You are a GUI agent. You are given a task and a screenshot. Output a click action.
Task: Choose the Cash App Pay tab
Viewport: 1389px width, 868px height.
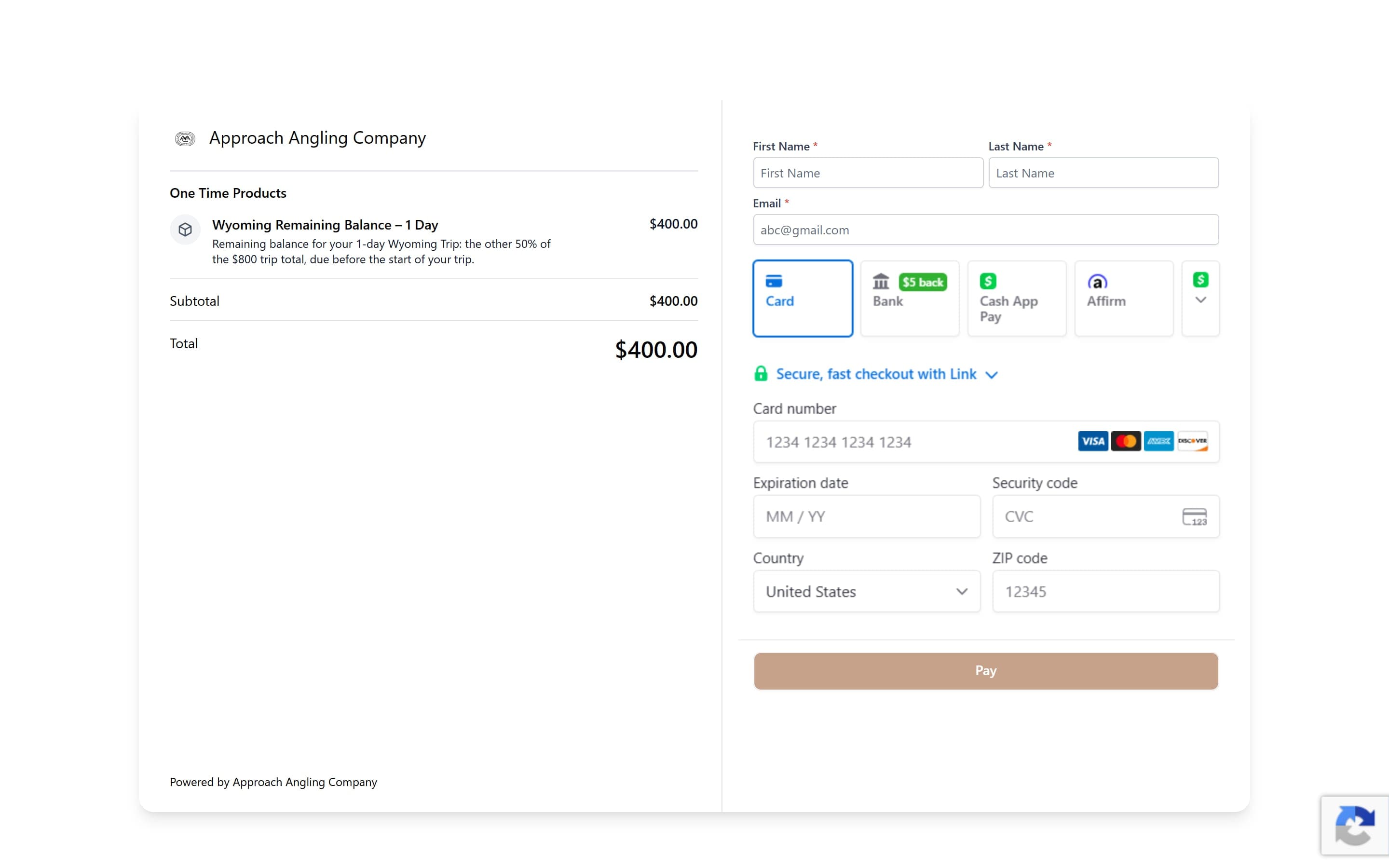pos(1017,298)
